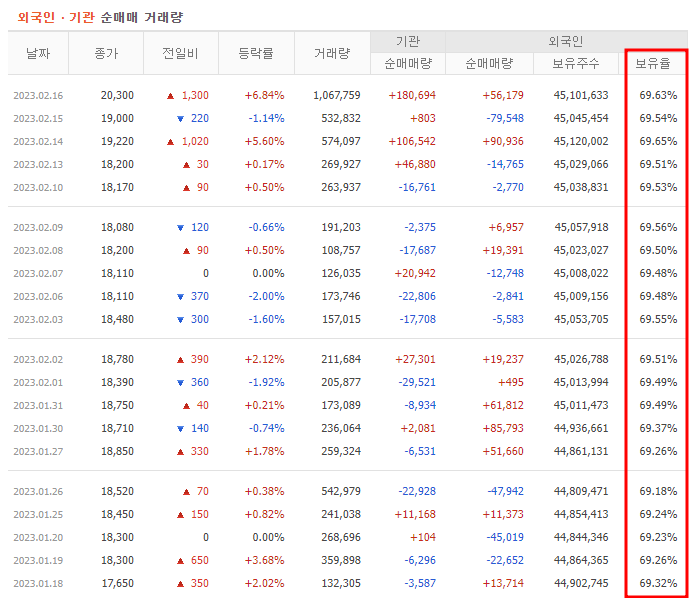Select foreign value +61,812
Image resolution: width=699 pixels, height=598 pixels.
click(503, 406)
